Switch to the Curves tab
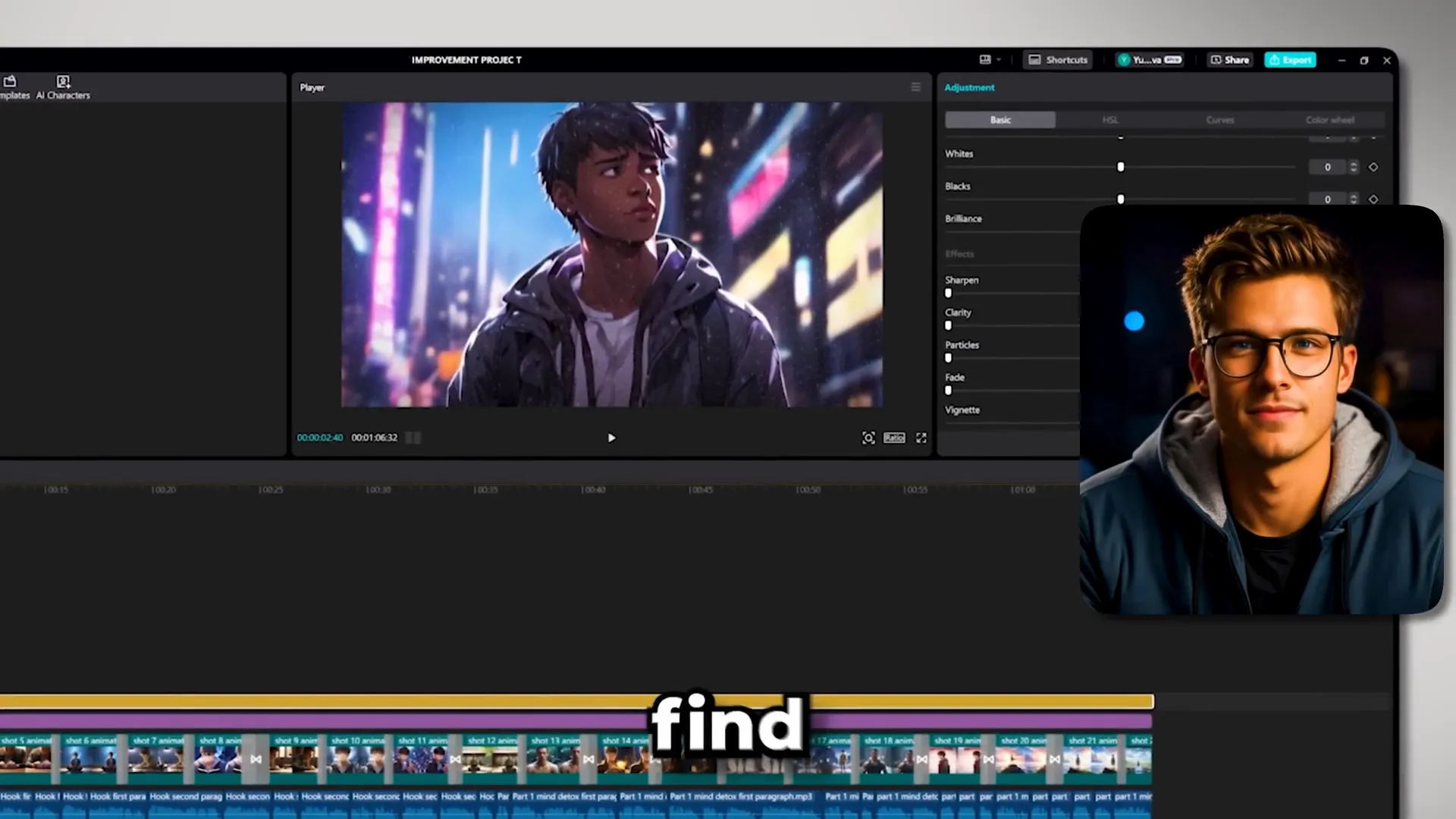This screenshot has height=819, width=1456. tap(1219, 120)
